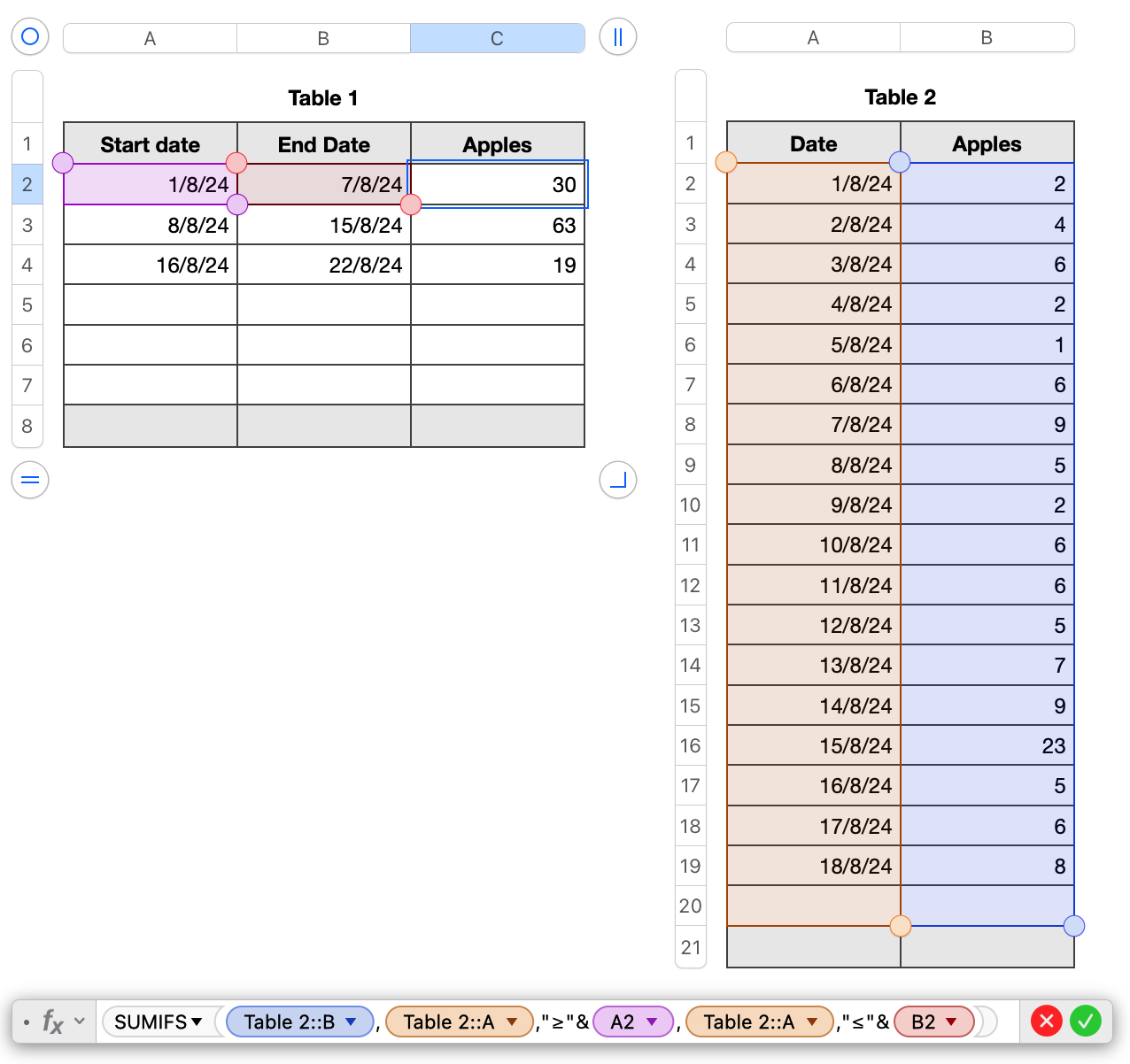Image resolution: width=1130 pixels, height=1064 pixels.
Task: Expand the chevron beside the fx icon
Action: coord(78,1022)
